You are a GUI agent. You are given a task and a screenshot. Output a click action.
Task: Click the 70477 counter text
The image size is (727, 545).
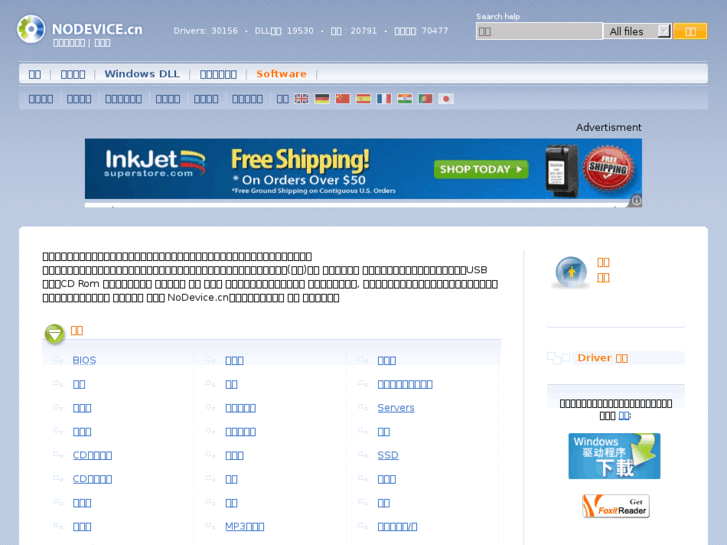[421, 31]
